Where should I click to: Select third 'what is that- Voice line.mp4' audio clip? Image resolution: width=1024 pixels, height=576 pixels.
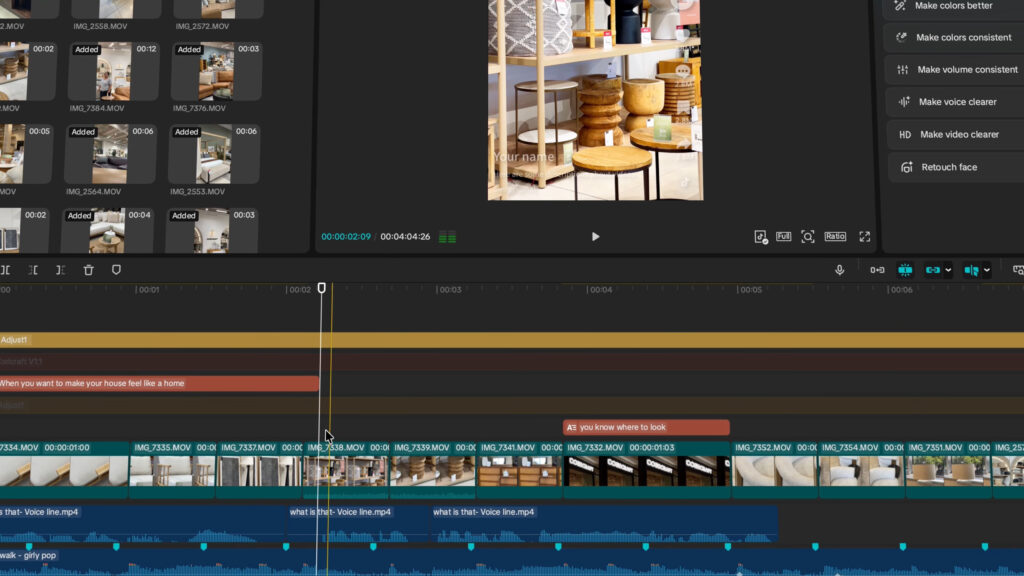click(603, 523)
